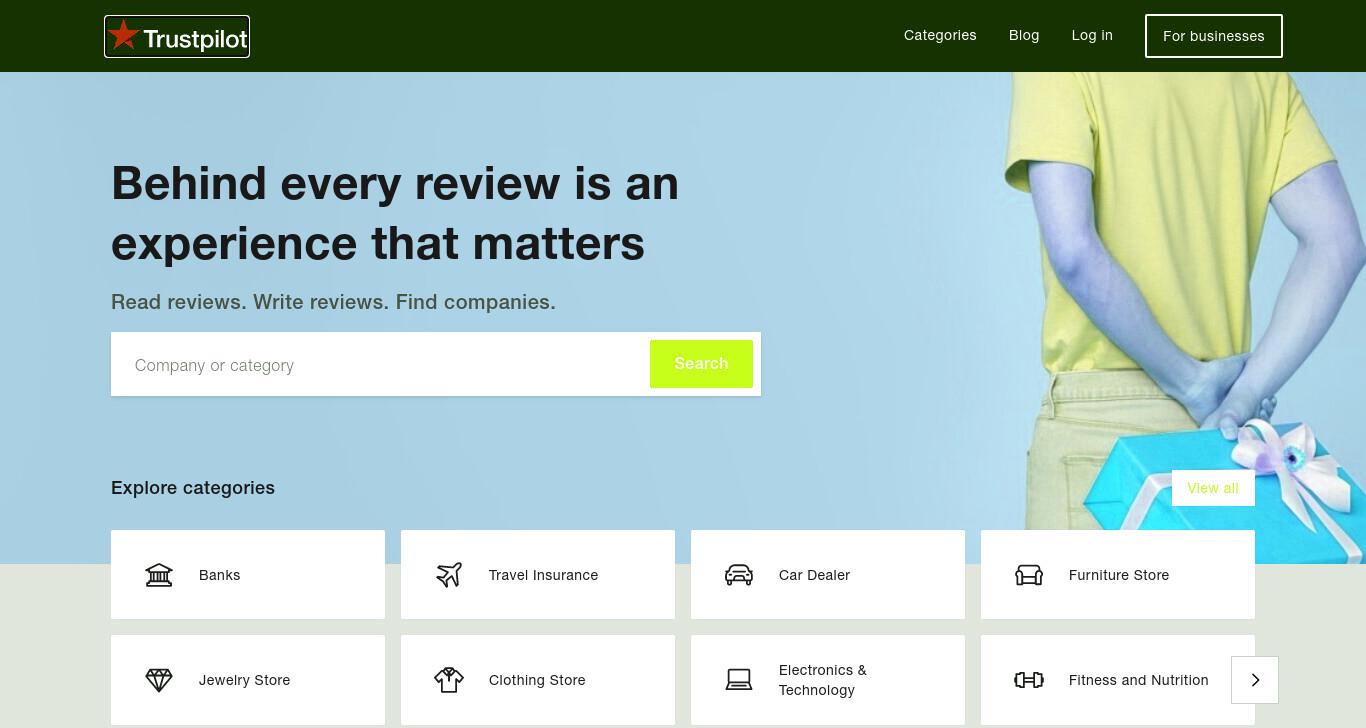Click the sofa icon for Furniture Store
Image resolution: width=1366 pixels, height=728 pixels.
(1029, 575)
